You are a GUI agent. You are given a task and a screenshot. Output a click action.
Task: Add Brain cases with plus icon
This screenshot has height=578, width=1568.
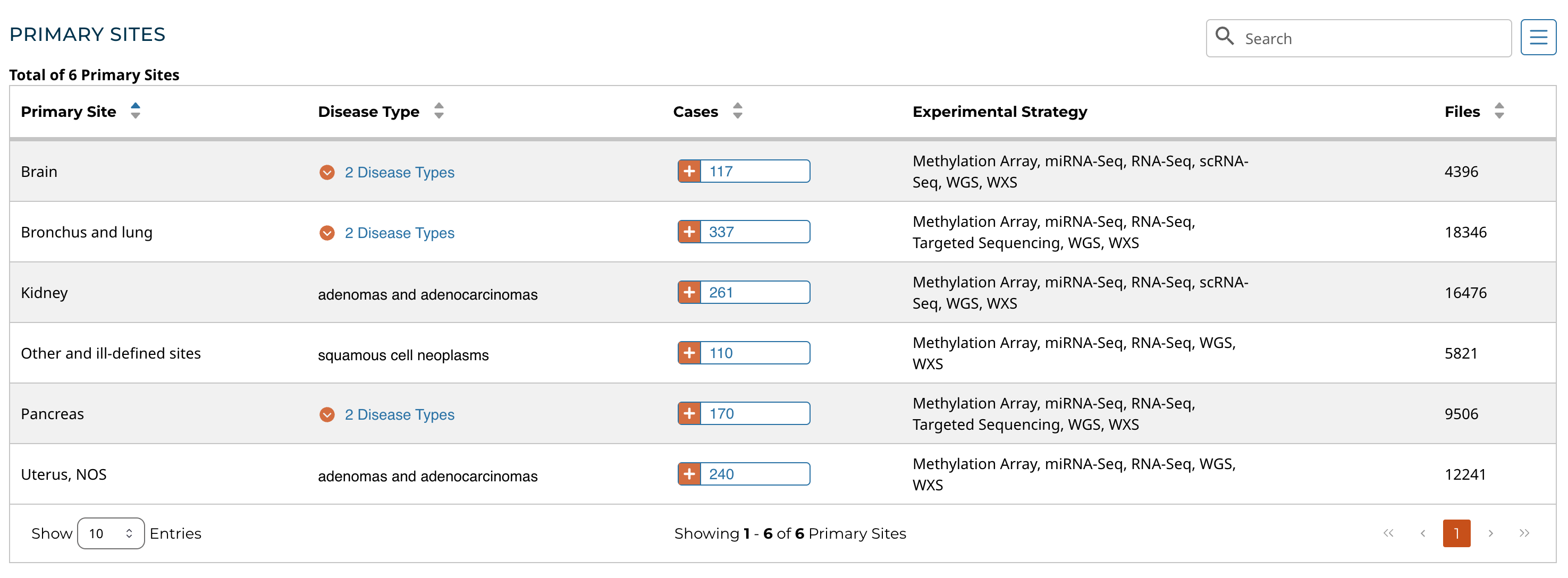point(689,172)
